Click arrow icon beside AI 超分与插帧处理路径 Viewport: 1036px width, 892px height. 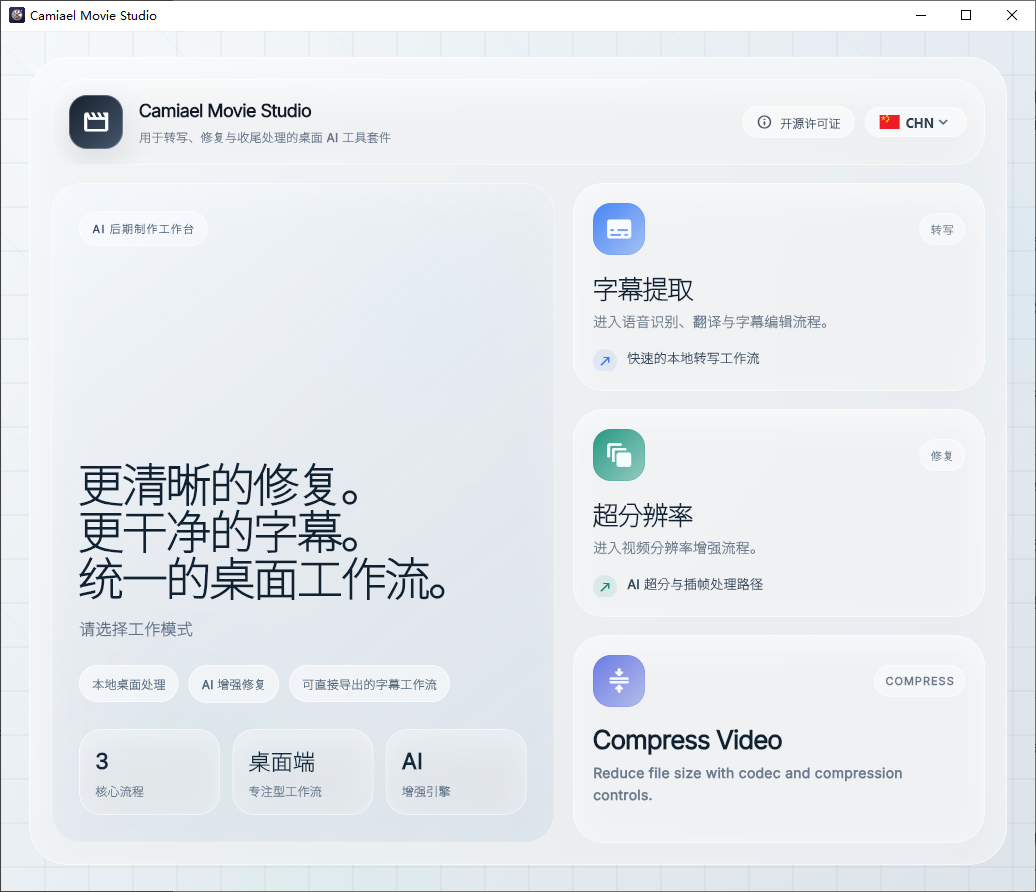[x=605, y=585]
